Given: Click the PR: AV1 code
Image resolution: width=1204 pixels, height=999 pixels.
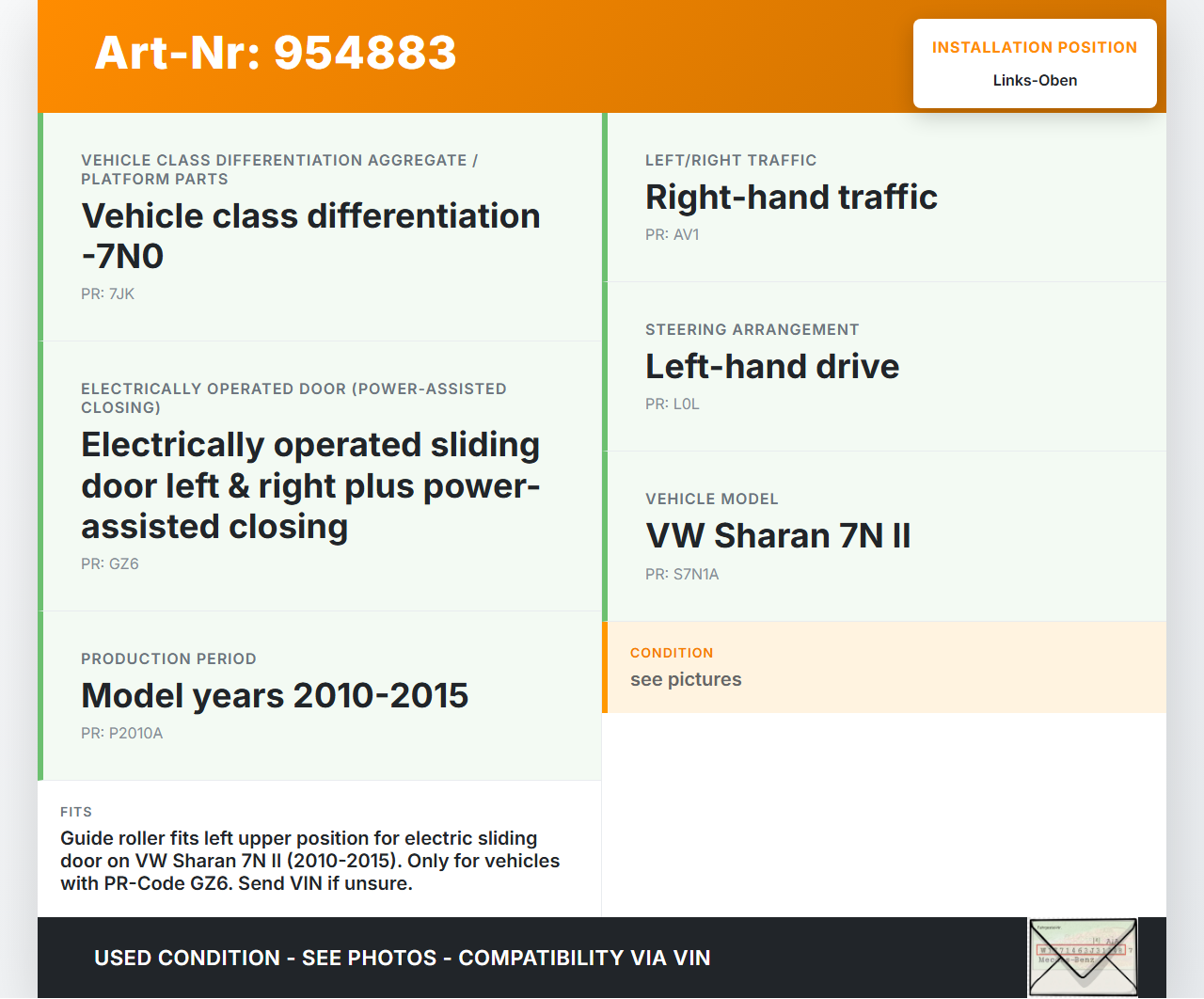Looking at the screenshot, I should coord(672,235).
